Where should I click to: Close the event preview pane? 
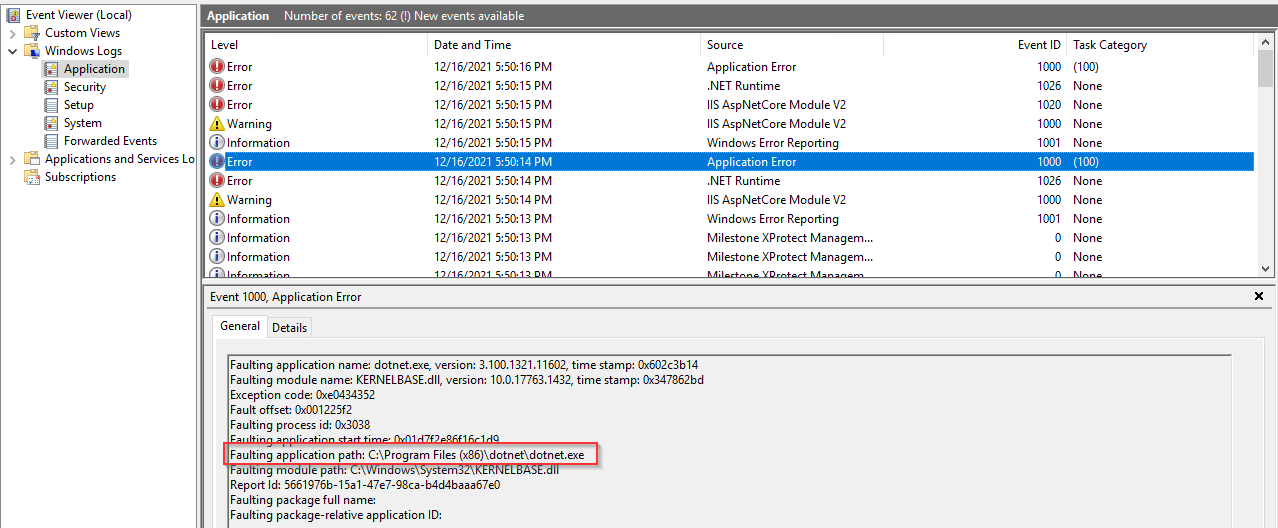1258,297
